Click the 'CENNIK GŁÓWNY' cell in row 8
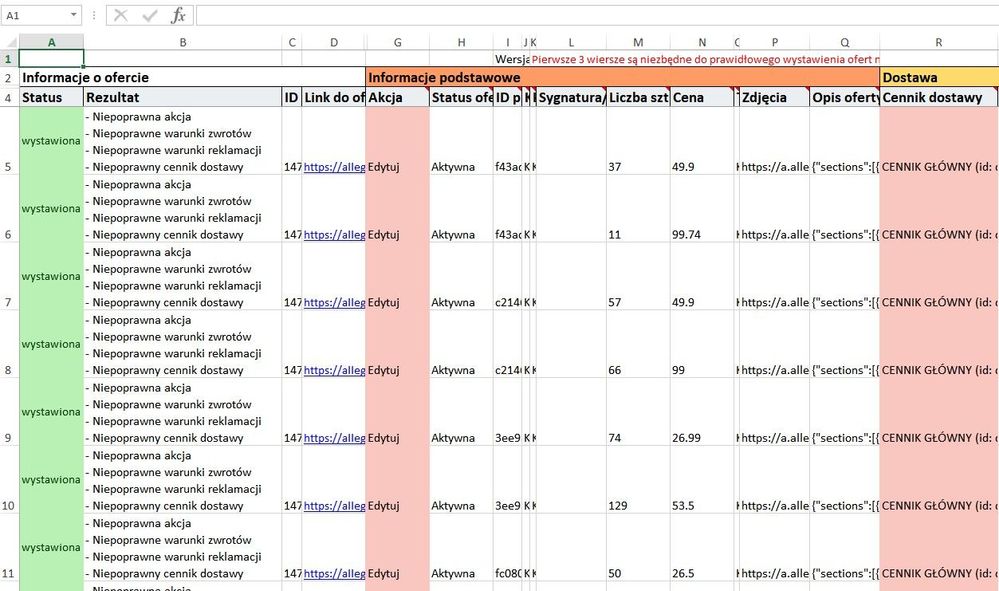The image size is (999, 591). click(x=938, y=344)
